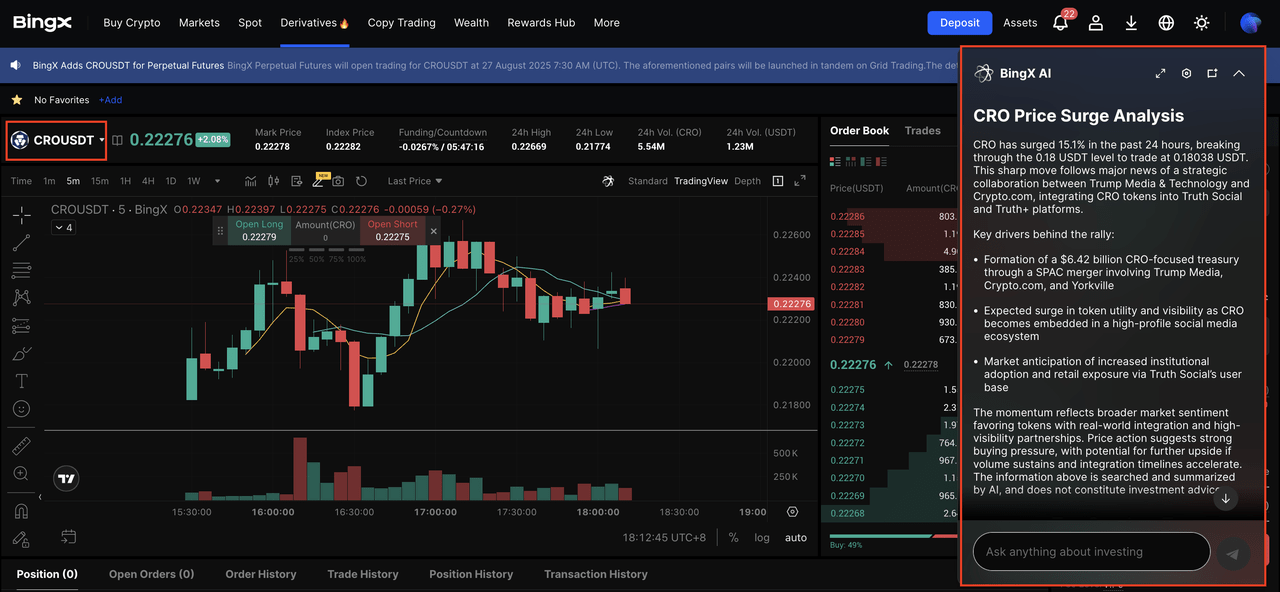Open the profile avatar
Image resolution: width=1280 pixels, height=592 pixels.
click(1250, 23)
